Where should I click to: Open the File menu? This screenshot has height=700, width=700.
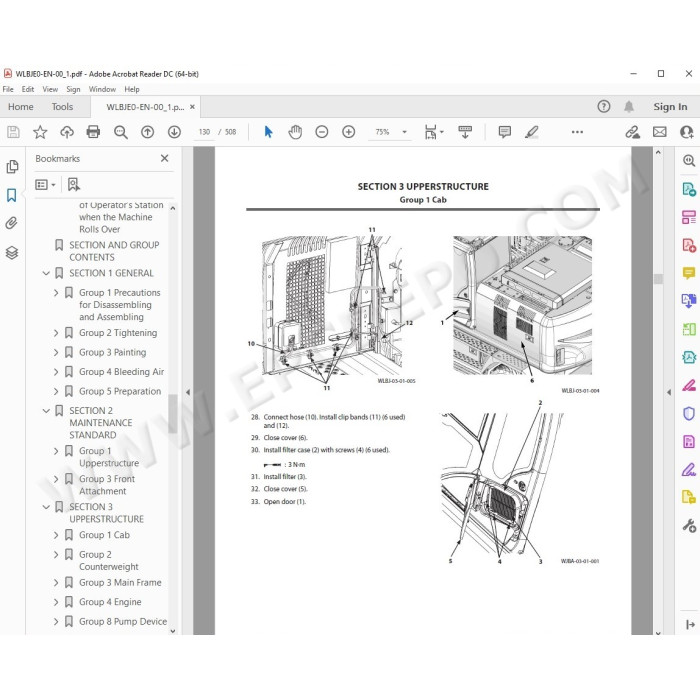[x=8, y=89]
